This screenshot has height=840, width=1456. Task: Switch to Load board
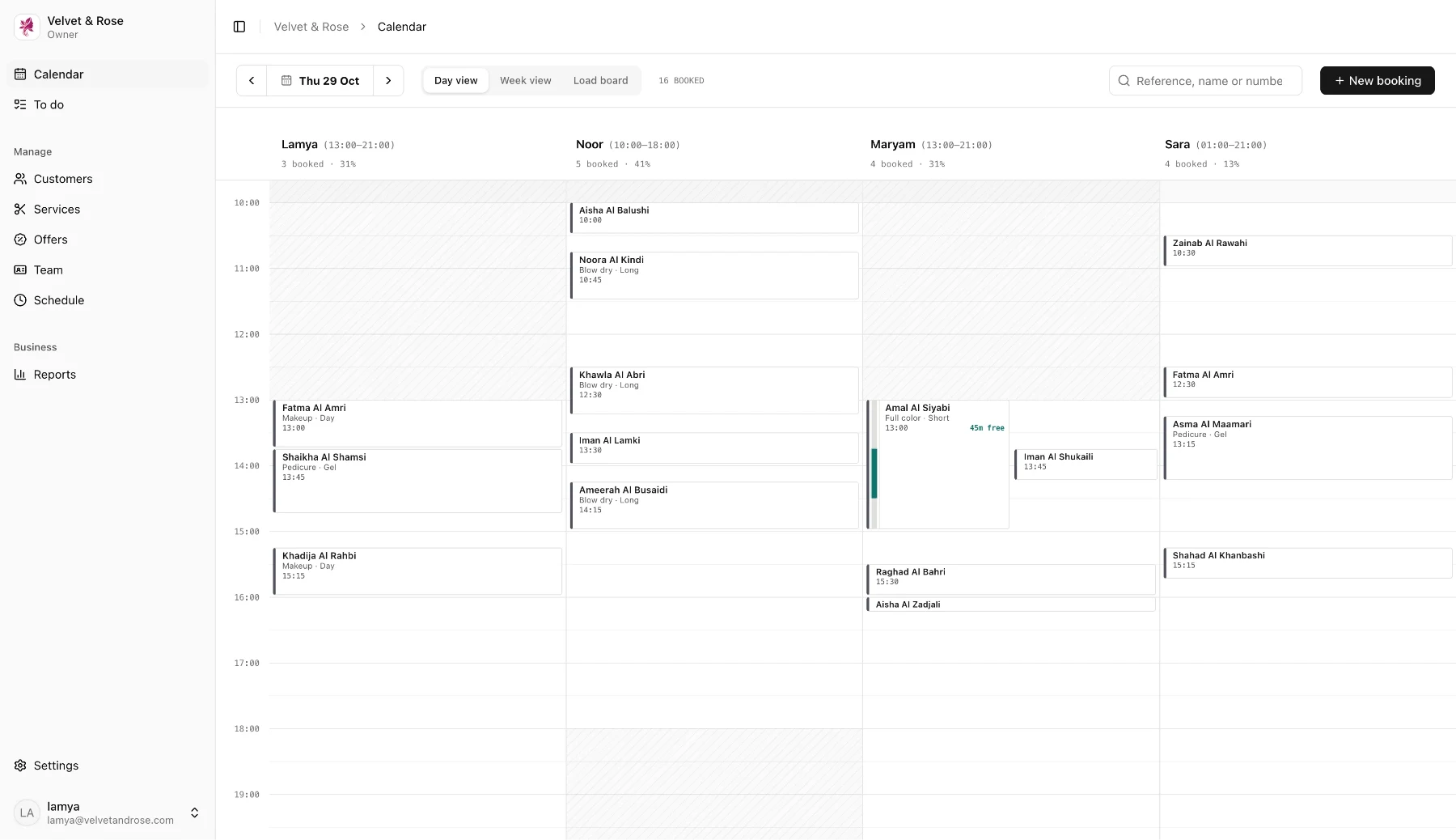(600, 81)
